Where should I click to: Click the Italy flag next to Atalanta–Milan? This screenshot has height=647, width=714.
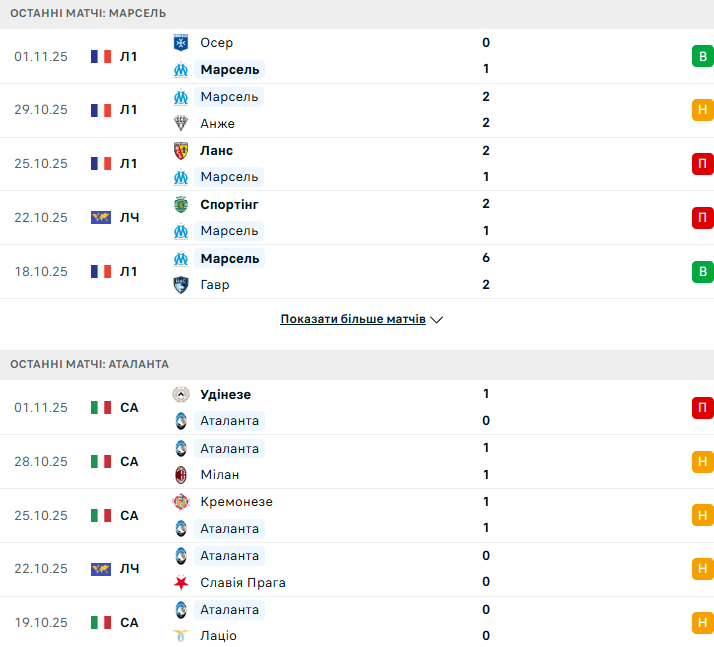[x=101, y=461]
